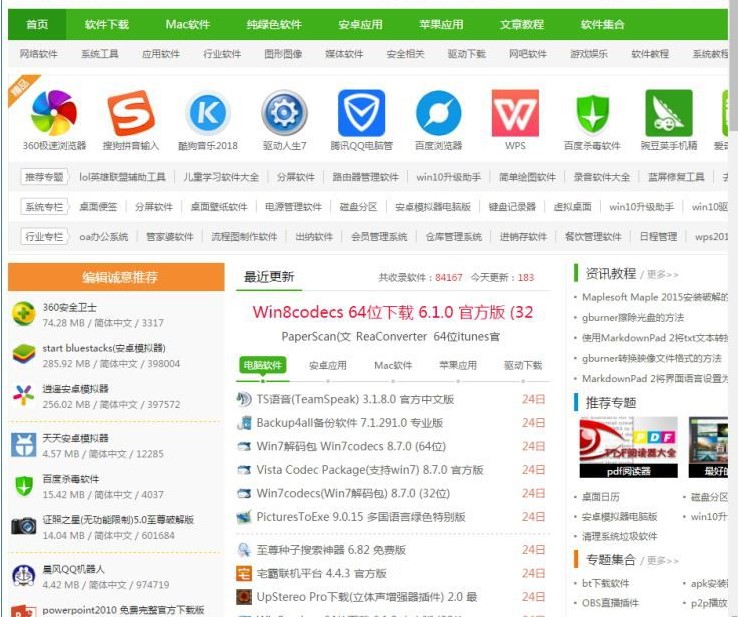738x617 pixels.
Task: Open the Win8codecs 64位下载 headline
Action: (393, 312)
